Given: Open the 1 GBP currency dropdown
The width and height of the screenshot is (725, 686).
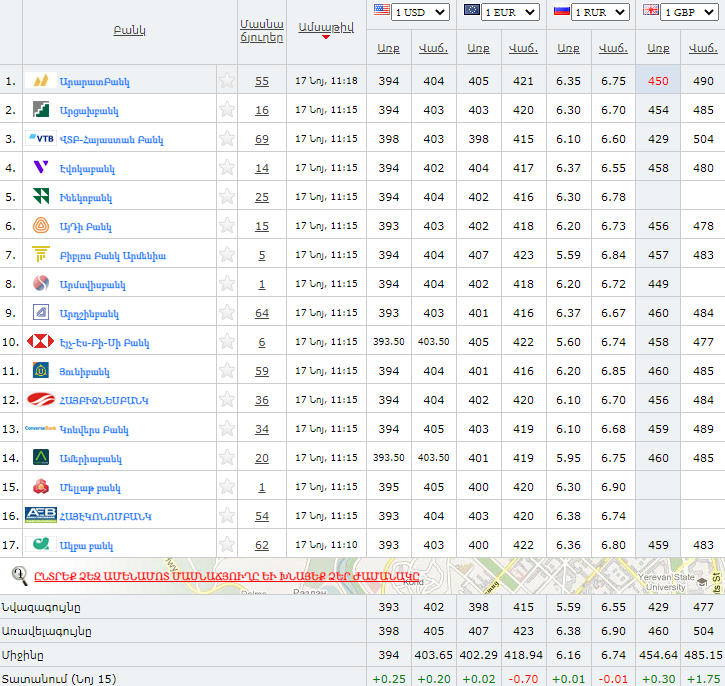Looking at the screenshot, I should point(689,12).
